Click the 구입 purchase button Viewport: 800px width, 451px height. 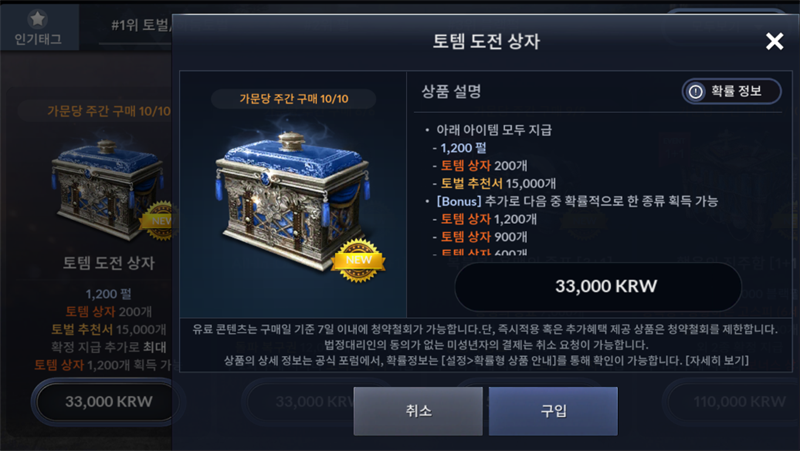pyautogui.click(x=553, y=411)
